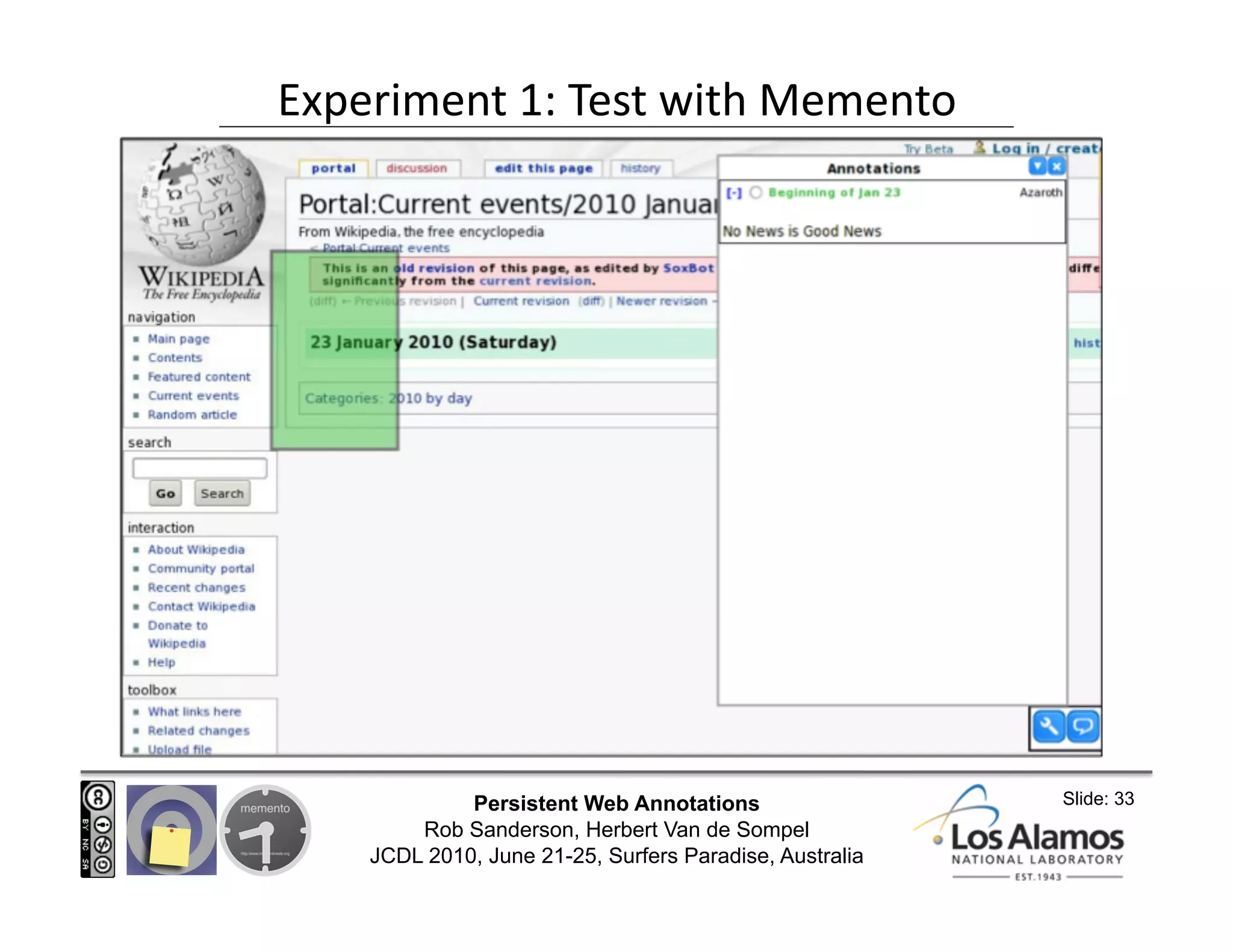Open the Recent changes link
1233x952 pixels.
click(x=196, y=587)
